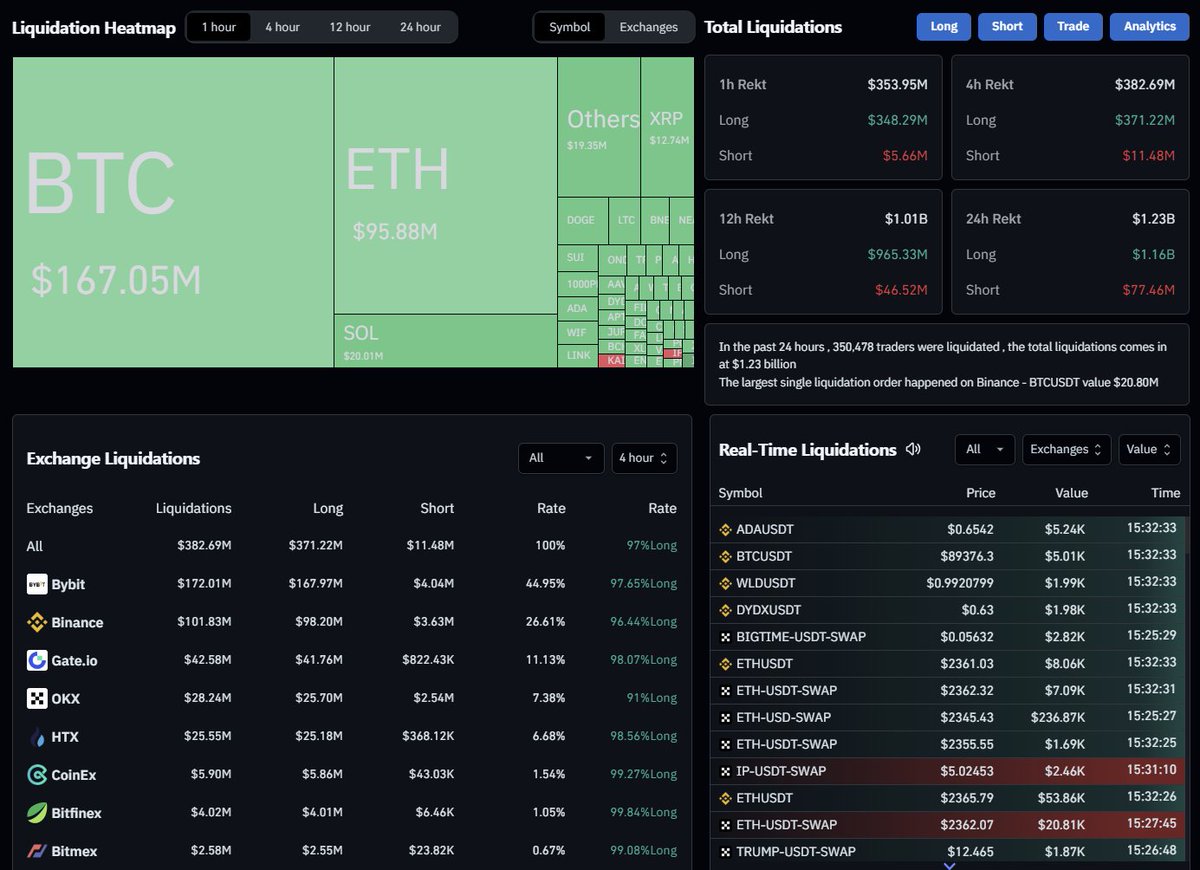1200x870 pixels.
Task: Open Real-Time Exchanges filter dropdown
Action: click(1066, 449)
